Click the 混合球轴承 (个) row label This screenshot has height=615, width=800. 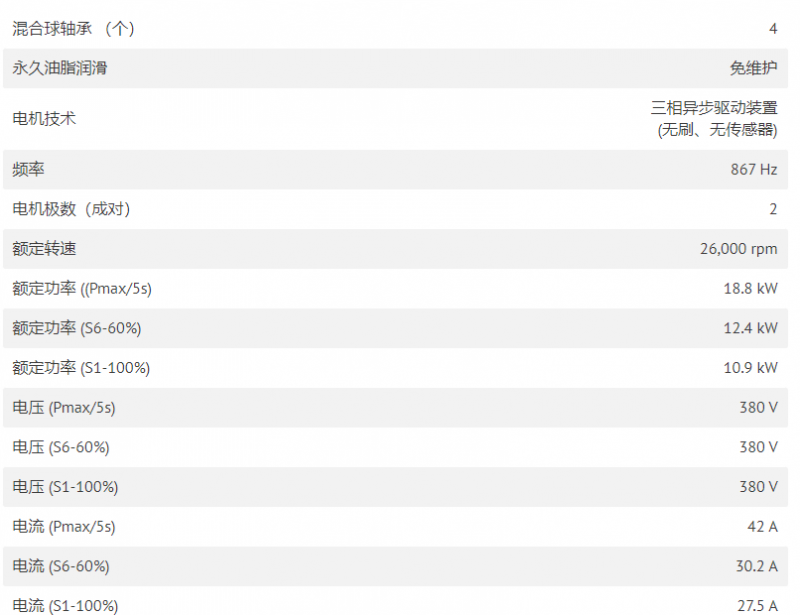[73, 29]
